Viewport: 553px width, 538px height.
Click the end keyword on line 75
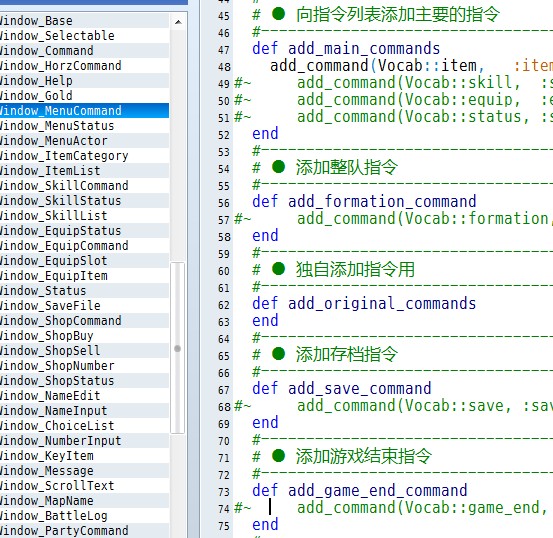pyautogui.click(x=265, y=525)
